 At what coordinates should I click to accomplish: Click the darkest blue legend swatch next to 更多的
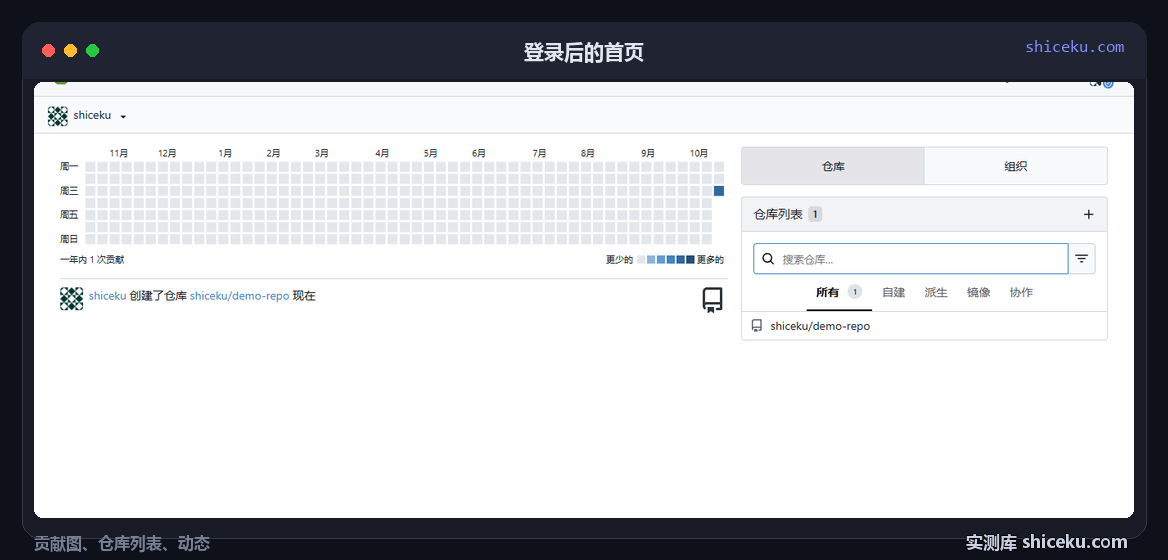(690, 260)
